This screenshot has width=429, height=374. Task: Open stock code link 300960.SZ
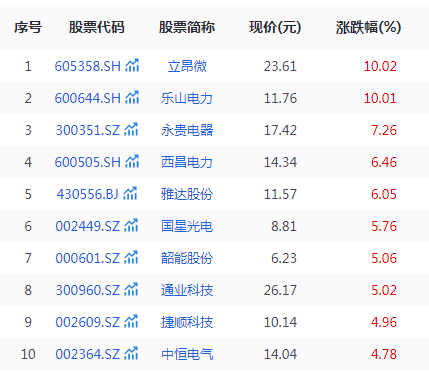(88, 290)
